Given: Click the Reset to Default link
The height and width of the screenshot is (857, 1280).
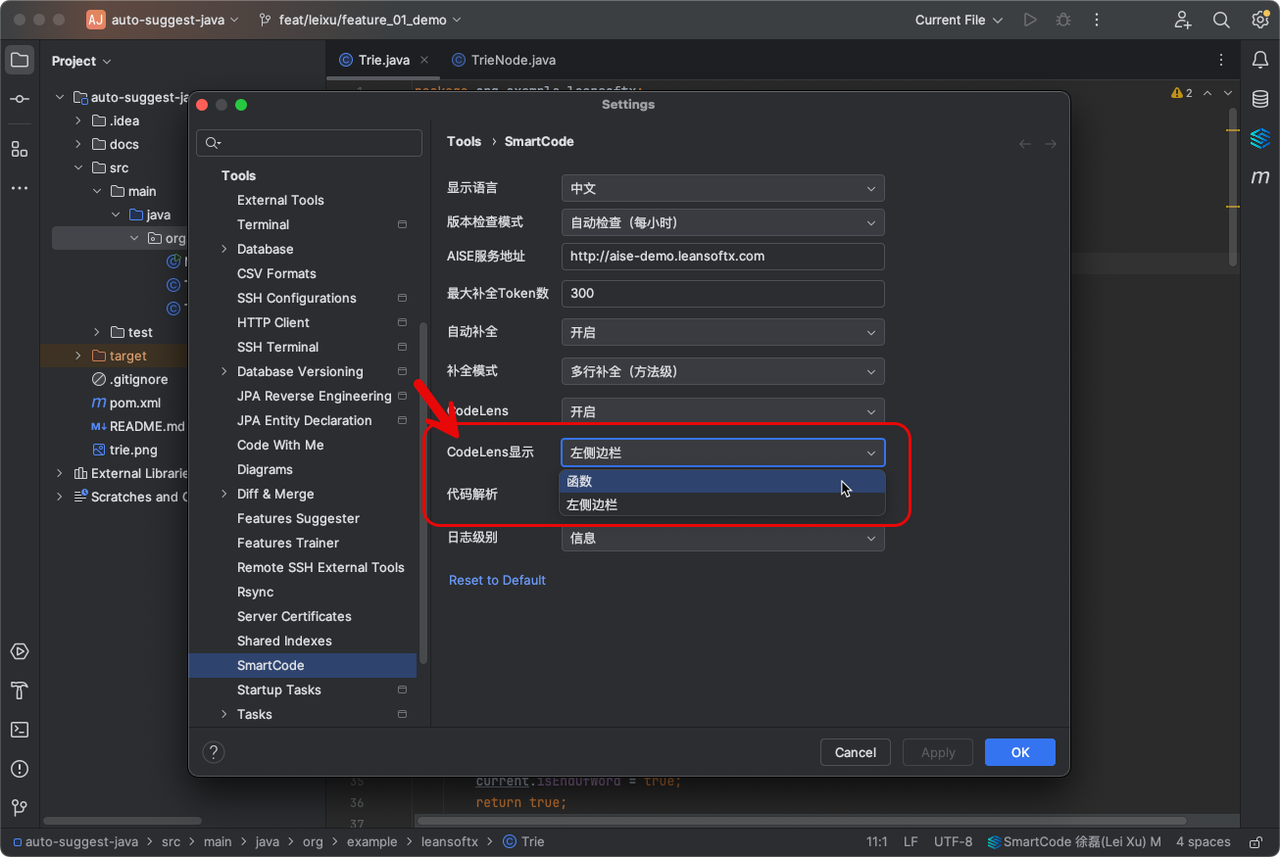Looking at the screenshot, I should [497, 580].
